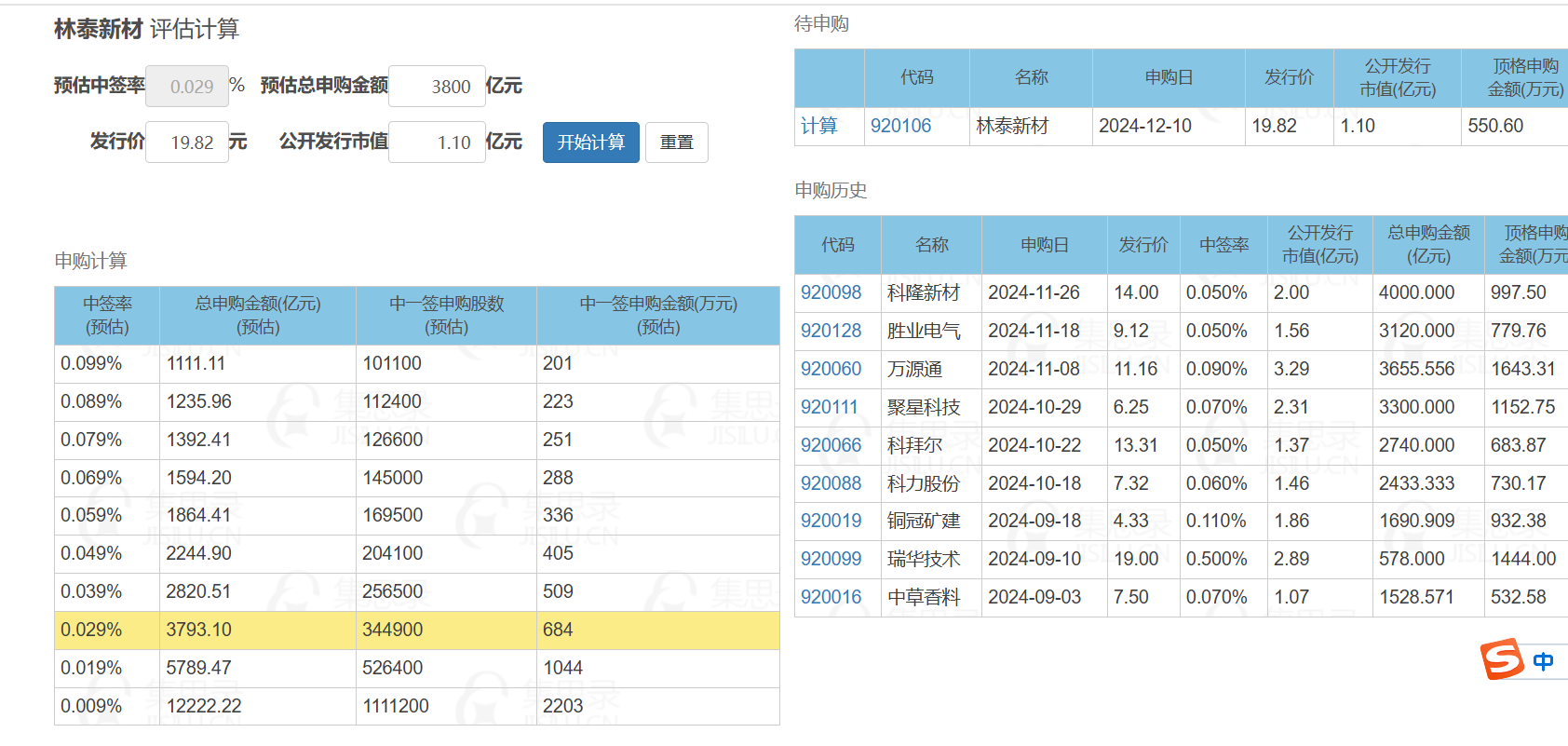Open stock code 920060 万源通 link
This screenshot has height=746, width=1568.
click(831, 369)
